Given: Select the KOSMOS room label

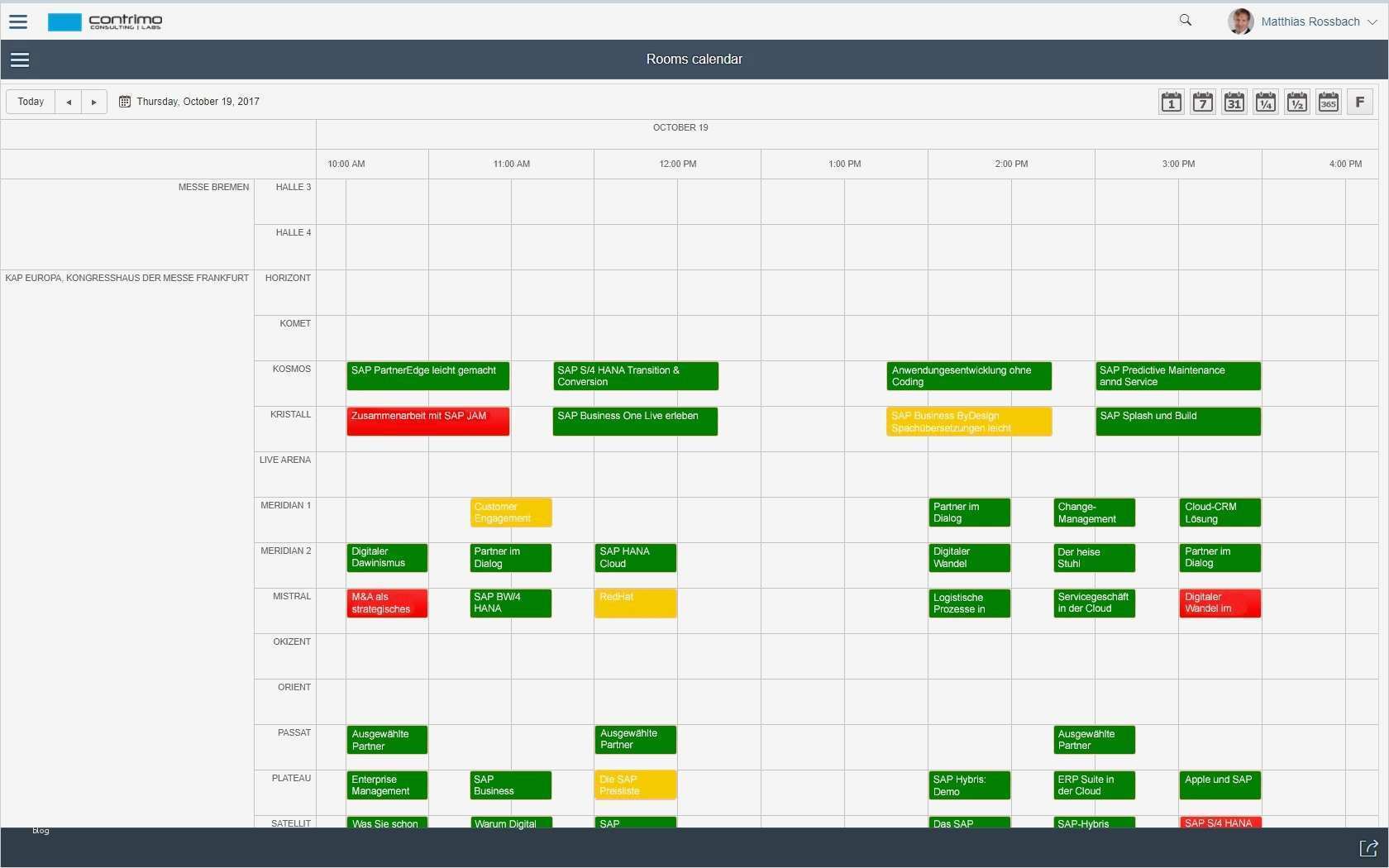Looking at the screenshot, I should click(x=292, y=369).
